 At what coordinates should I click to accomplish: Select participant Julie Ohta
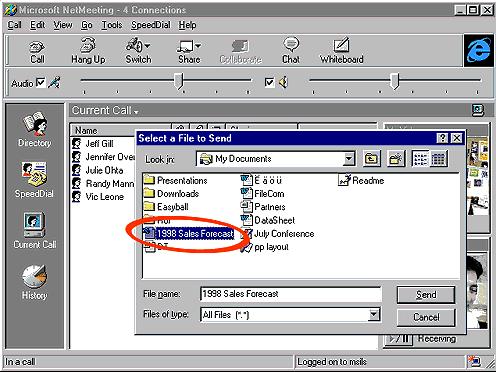pos(98,170)
